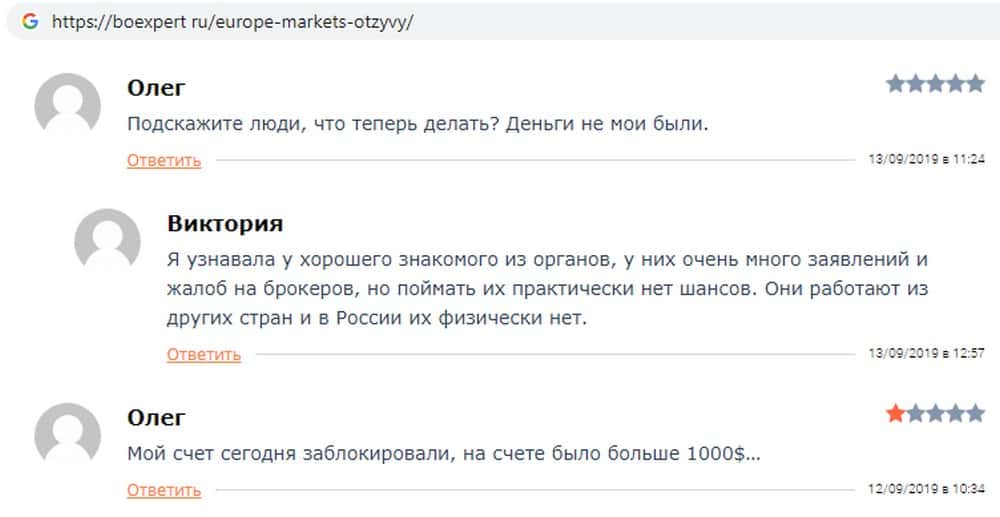
Task: Click the Google icon in address bar
Action: 30,22
